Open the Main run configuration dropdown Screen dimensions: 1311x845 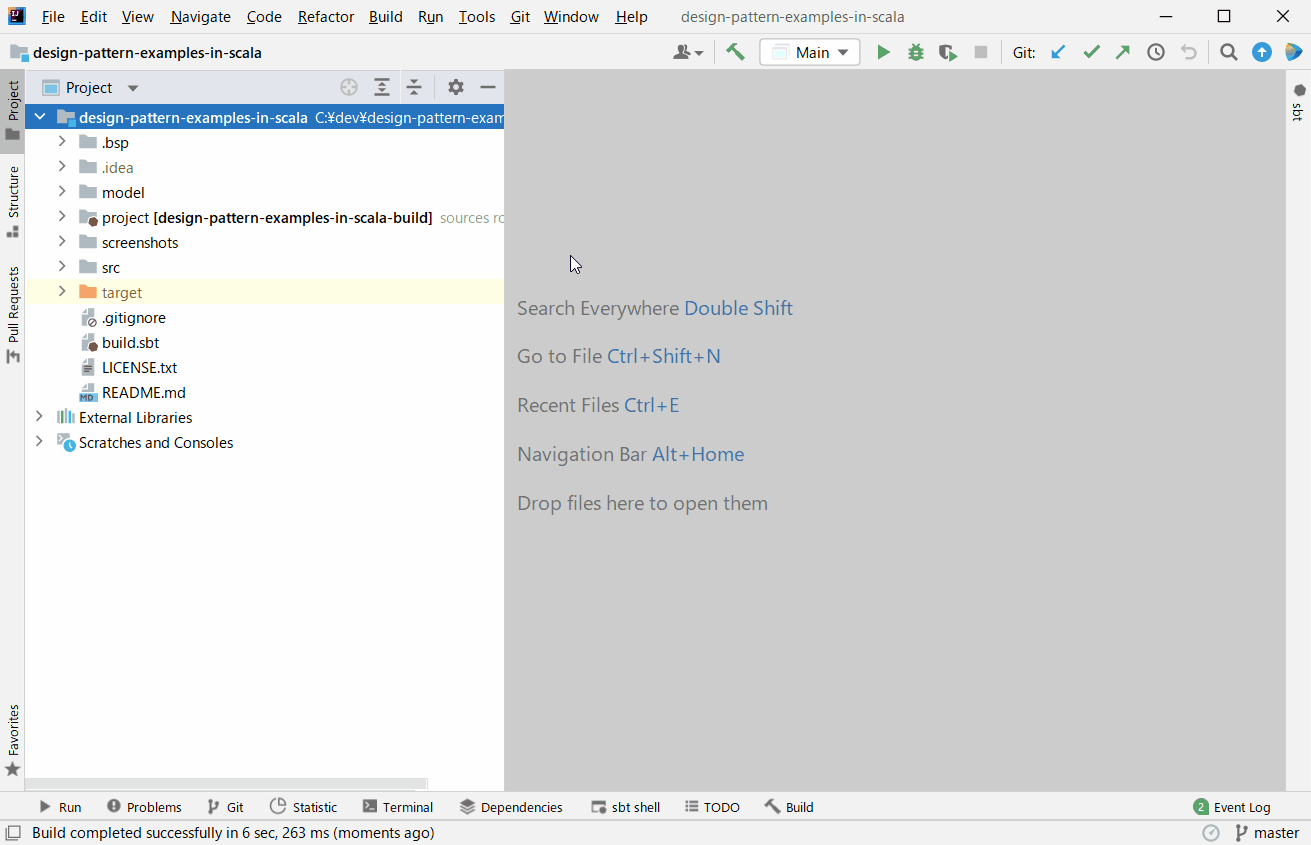[810, 52]
